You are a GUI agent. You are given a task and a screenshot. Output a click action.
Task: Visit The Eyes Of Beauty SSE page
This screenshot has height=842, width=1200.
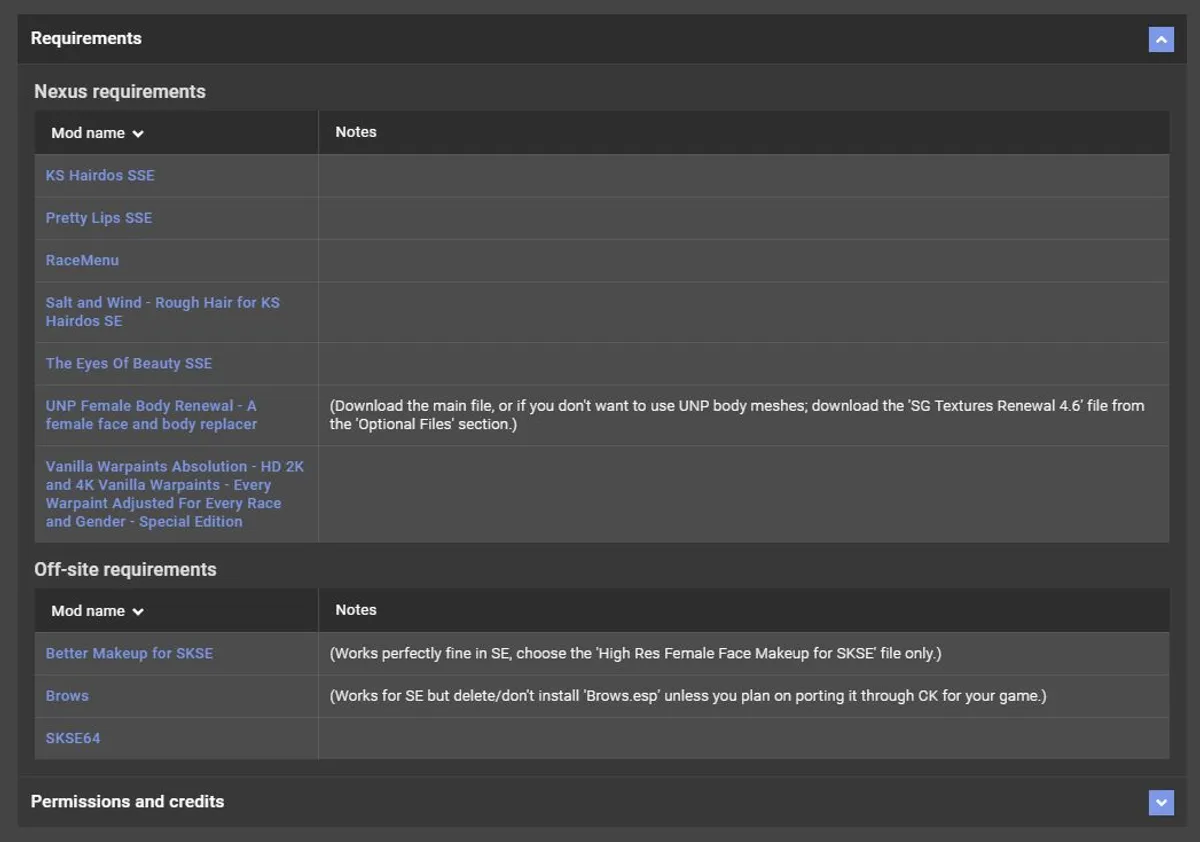coord(129,364)
